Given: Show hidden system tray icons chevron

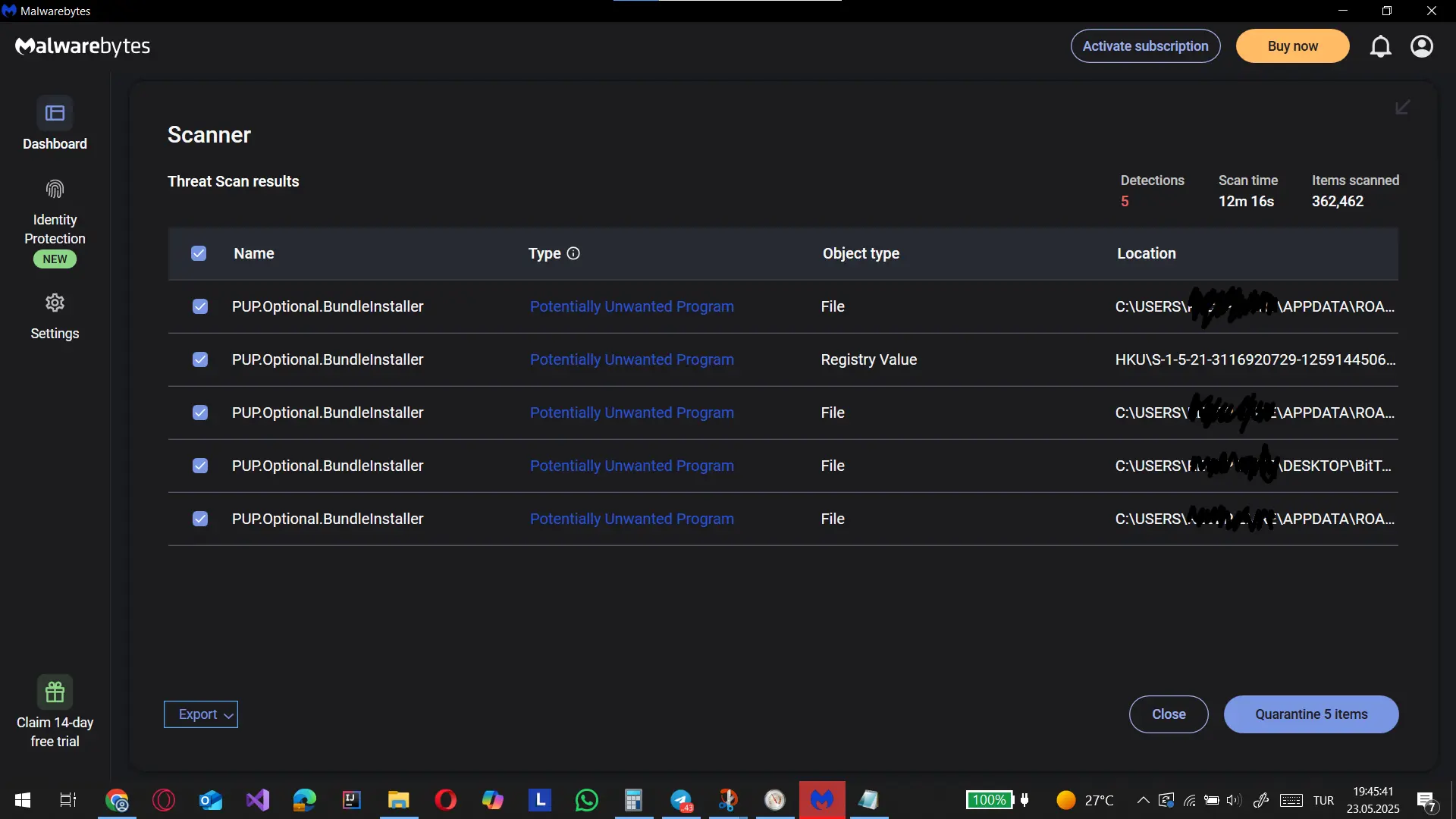Looking at the screenshot, I should pos(1143,800).
